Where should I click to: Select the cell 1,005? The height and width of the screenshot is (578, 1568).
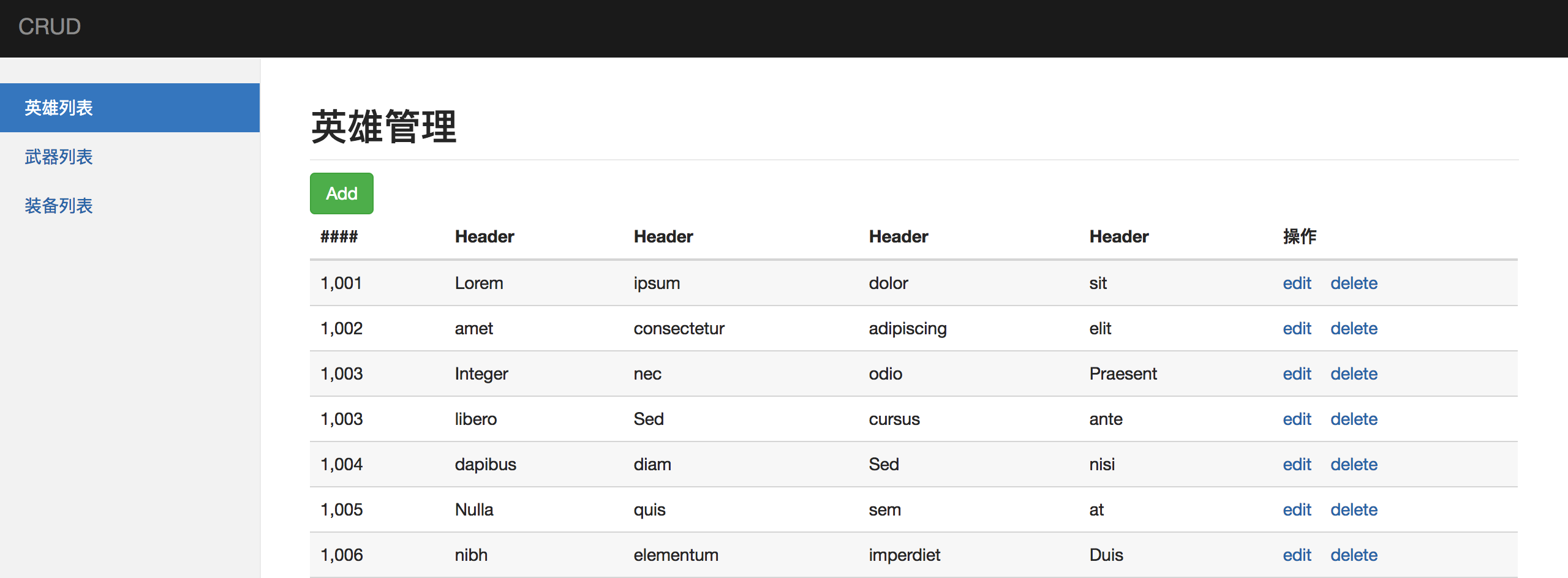tap(342, 509)
